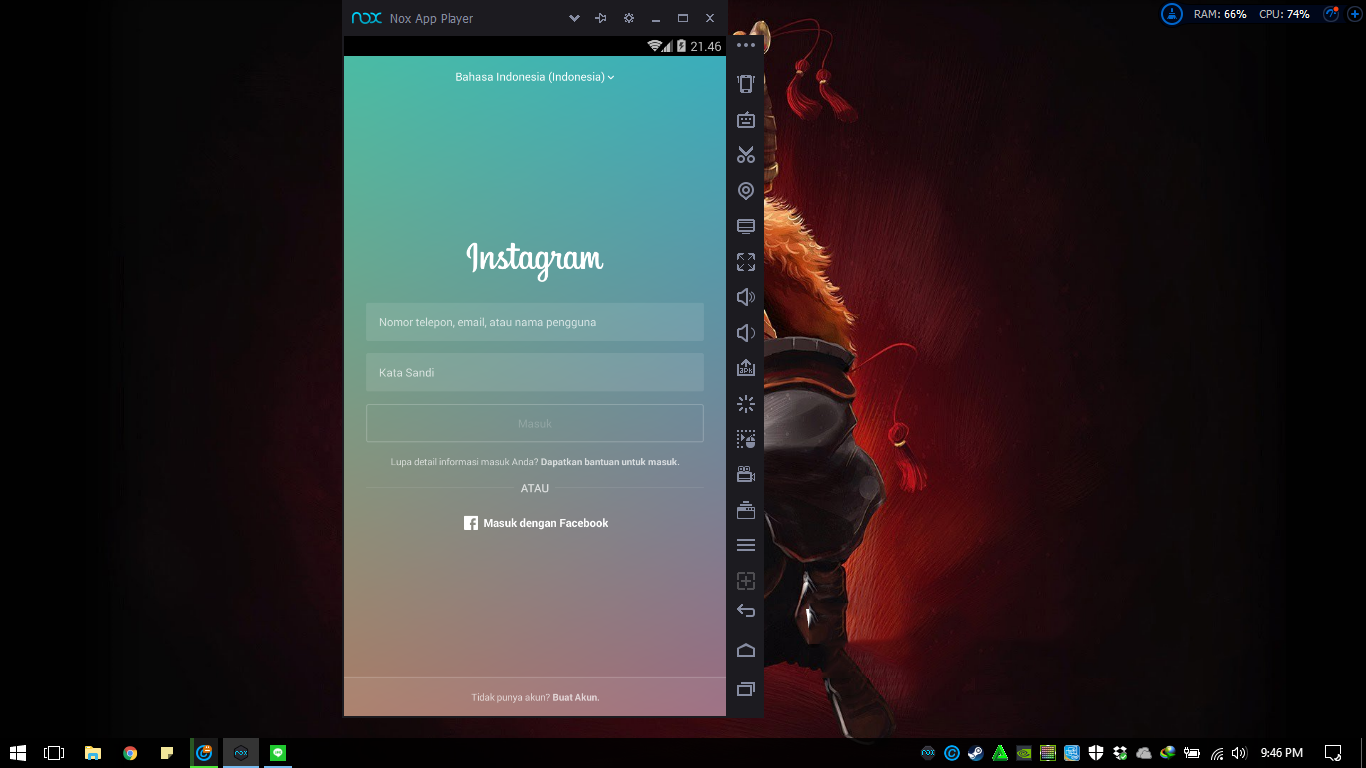Switch to LINE app on the taskbar
Viewport: 1366px width, 768px height.
pyautogui.click(x=278, y=753)
